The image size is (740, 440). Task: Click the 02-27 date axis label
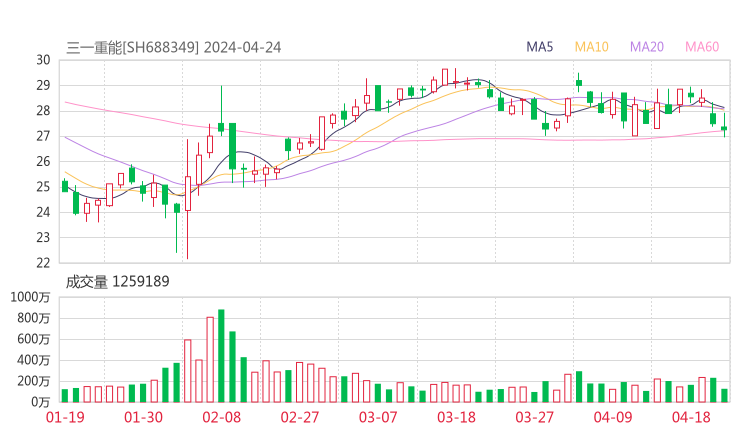tap(300, 417)
